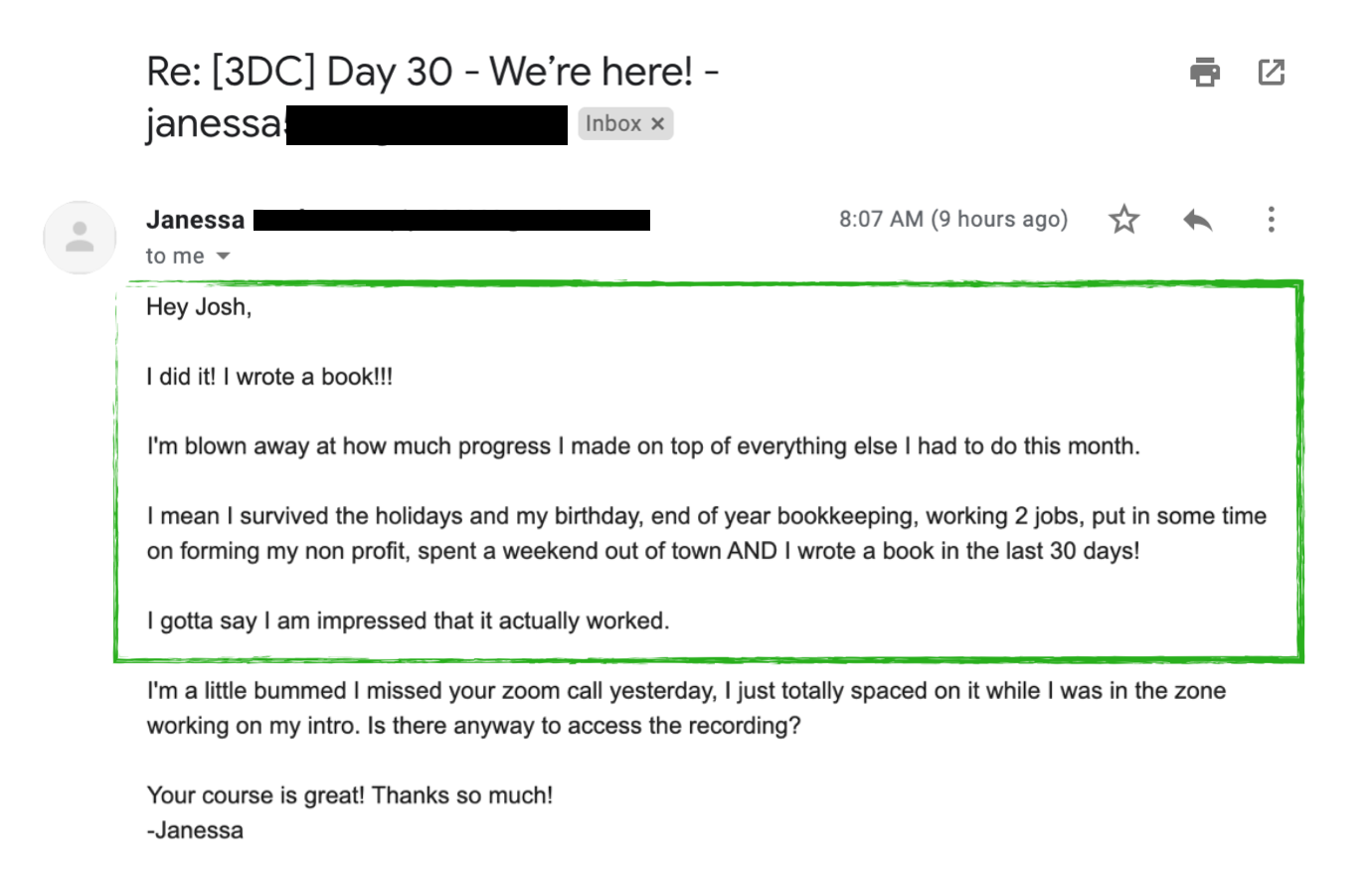
Task: Click the 'Hey Josh,' greeting line
Action: 199,307
